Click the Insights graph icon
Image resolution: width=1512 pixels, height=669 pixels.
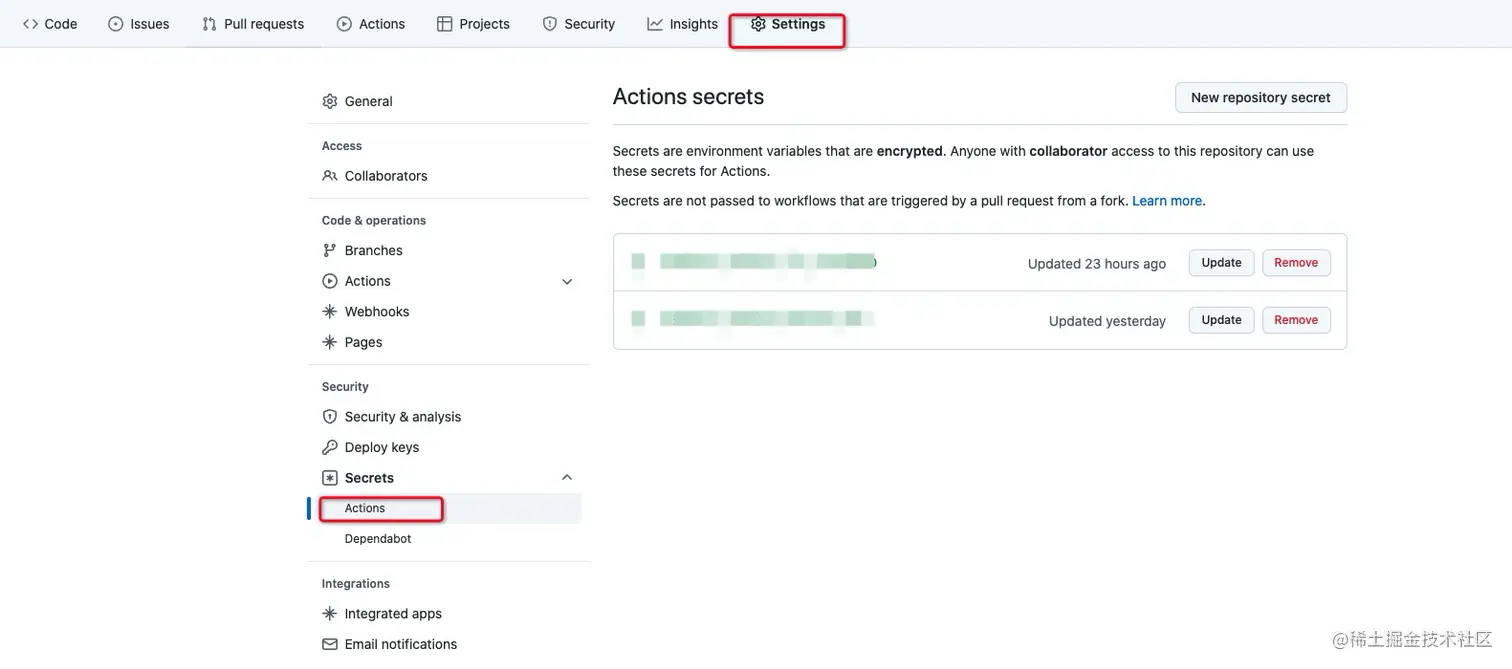click(655, 24)
